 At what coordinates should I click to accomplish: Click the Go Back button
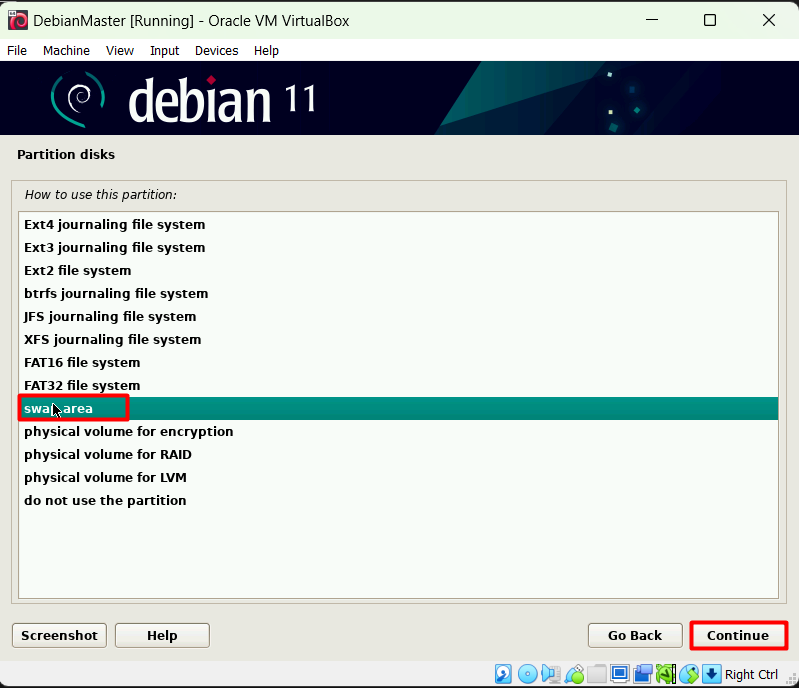635,635
